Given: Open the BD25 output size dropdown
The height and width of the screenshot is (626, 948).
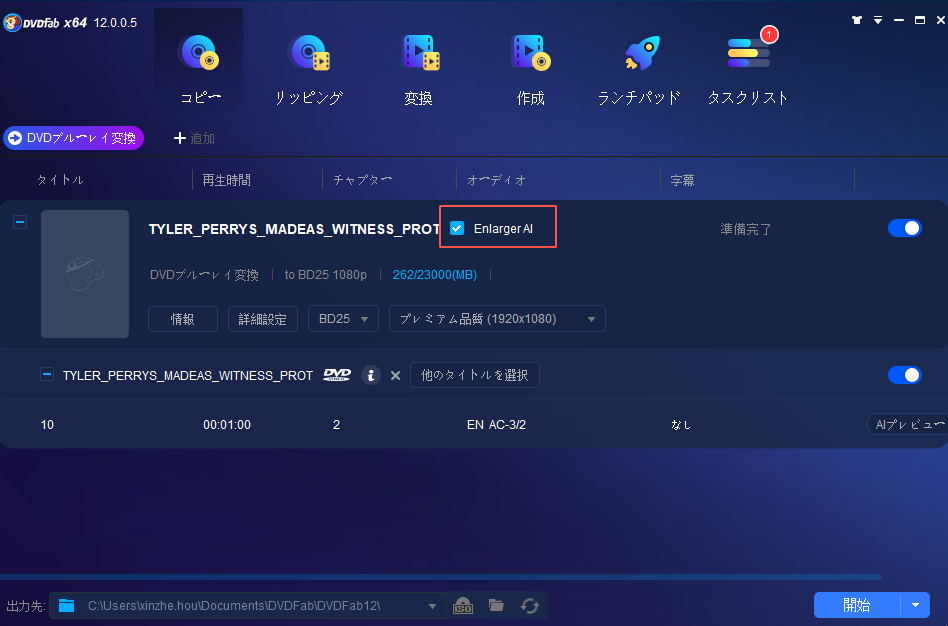Looking at the screenshot, I should 343,319.
